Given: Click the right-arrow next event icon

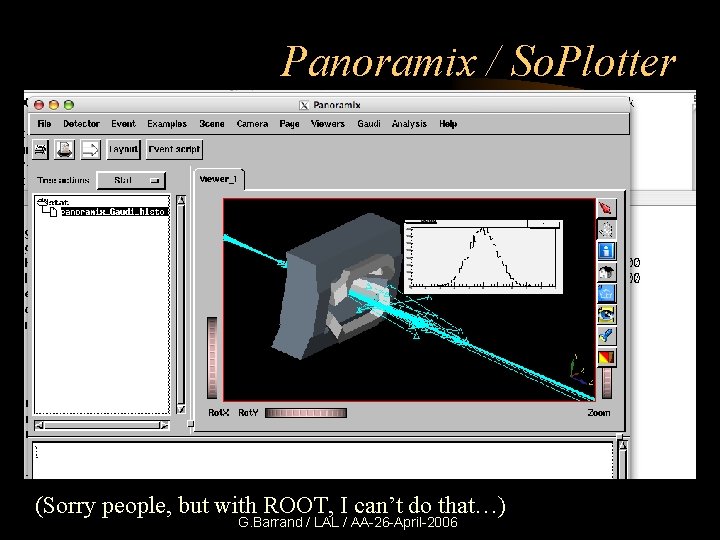Looking at the screenshot, I should pos(90,150).
